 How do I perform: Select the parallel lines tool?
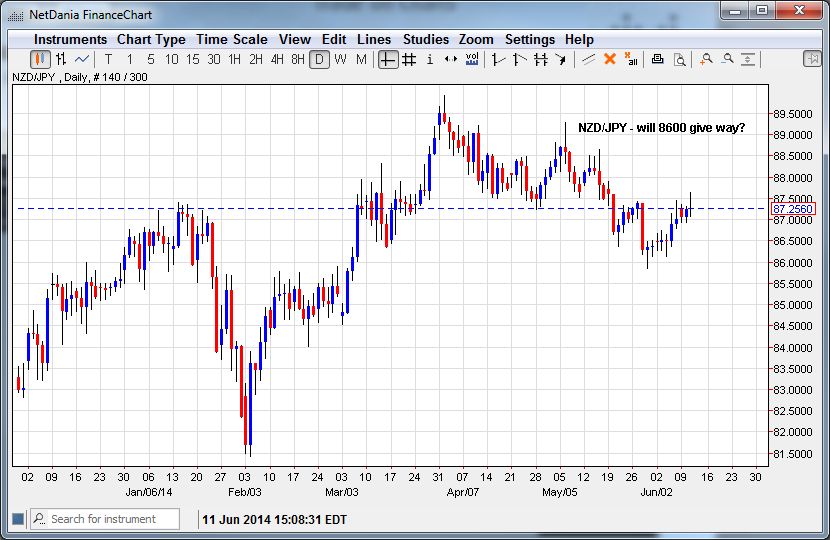point(589,59)
